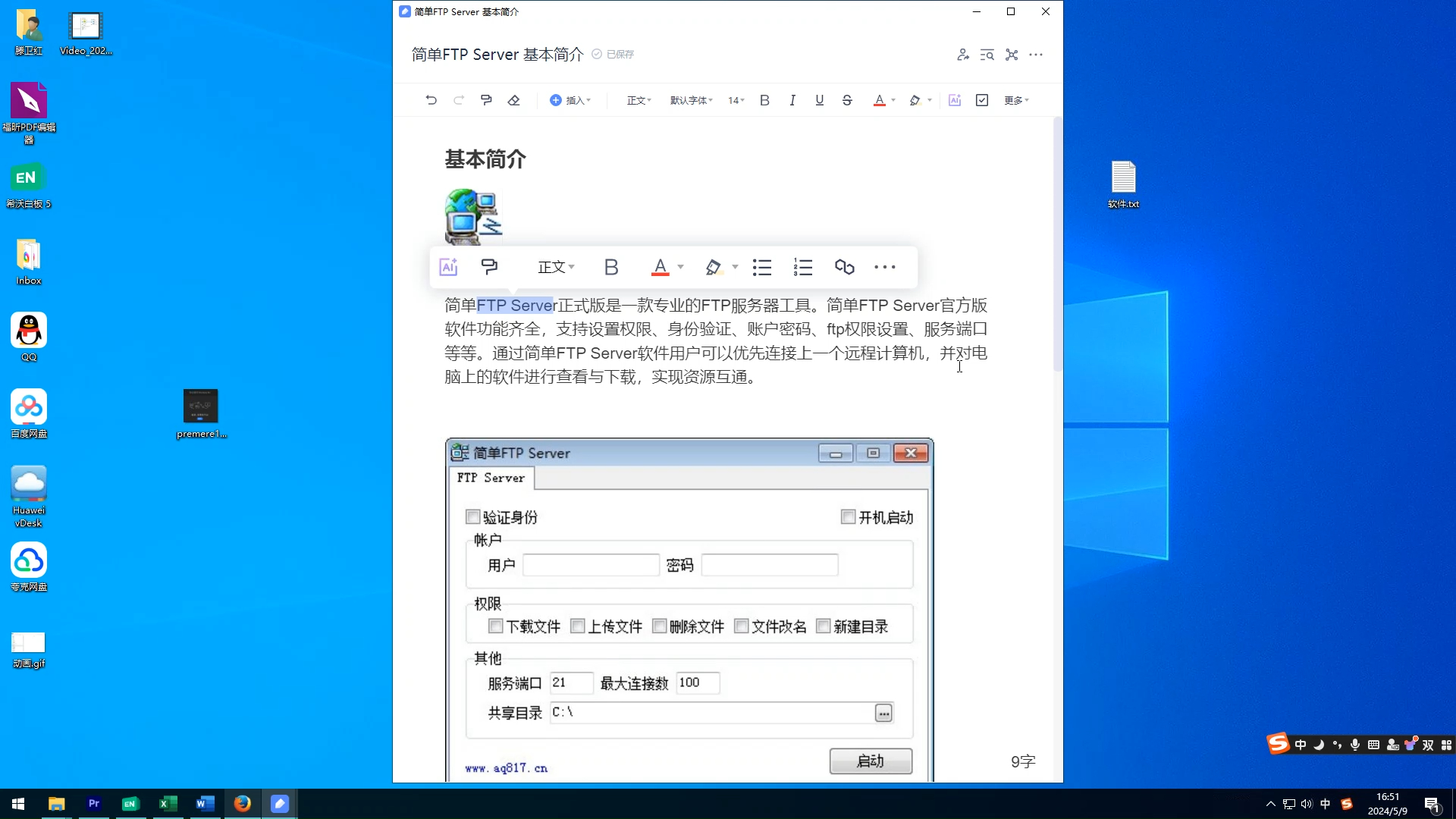Screen dimensions: 1456x819
Task: Open the AI assistant icon in the top toolbar
Action: pyautogui.click(x=955, y=100)
